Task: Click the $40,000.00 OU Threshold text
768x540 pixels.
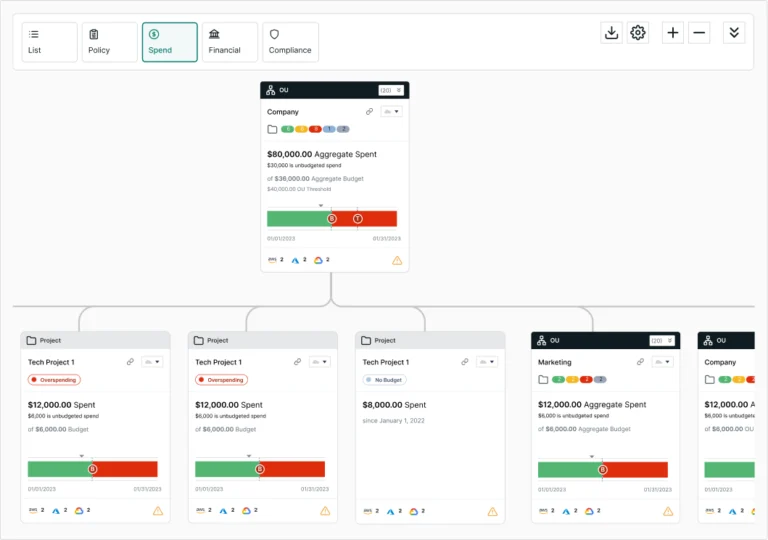Action: (299, 189)
